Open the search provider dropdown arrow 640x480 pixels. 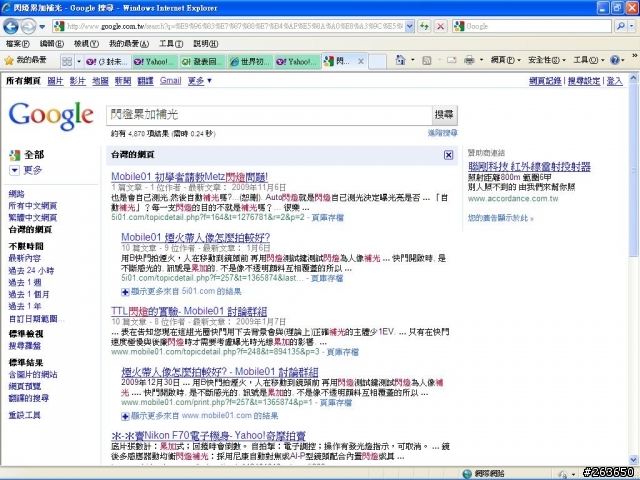click(x=632, y=27)
